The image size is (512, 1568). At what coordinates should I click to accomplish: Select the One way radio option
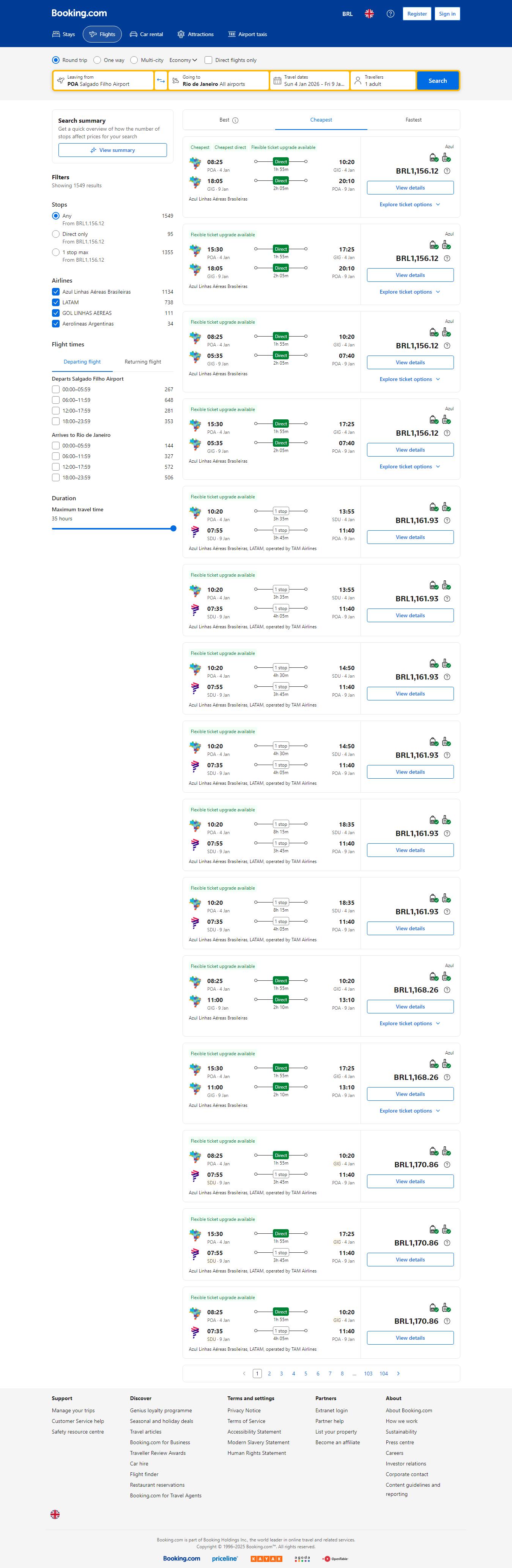pos(98,60)
